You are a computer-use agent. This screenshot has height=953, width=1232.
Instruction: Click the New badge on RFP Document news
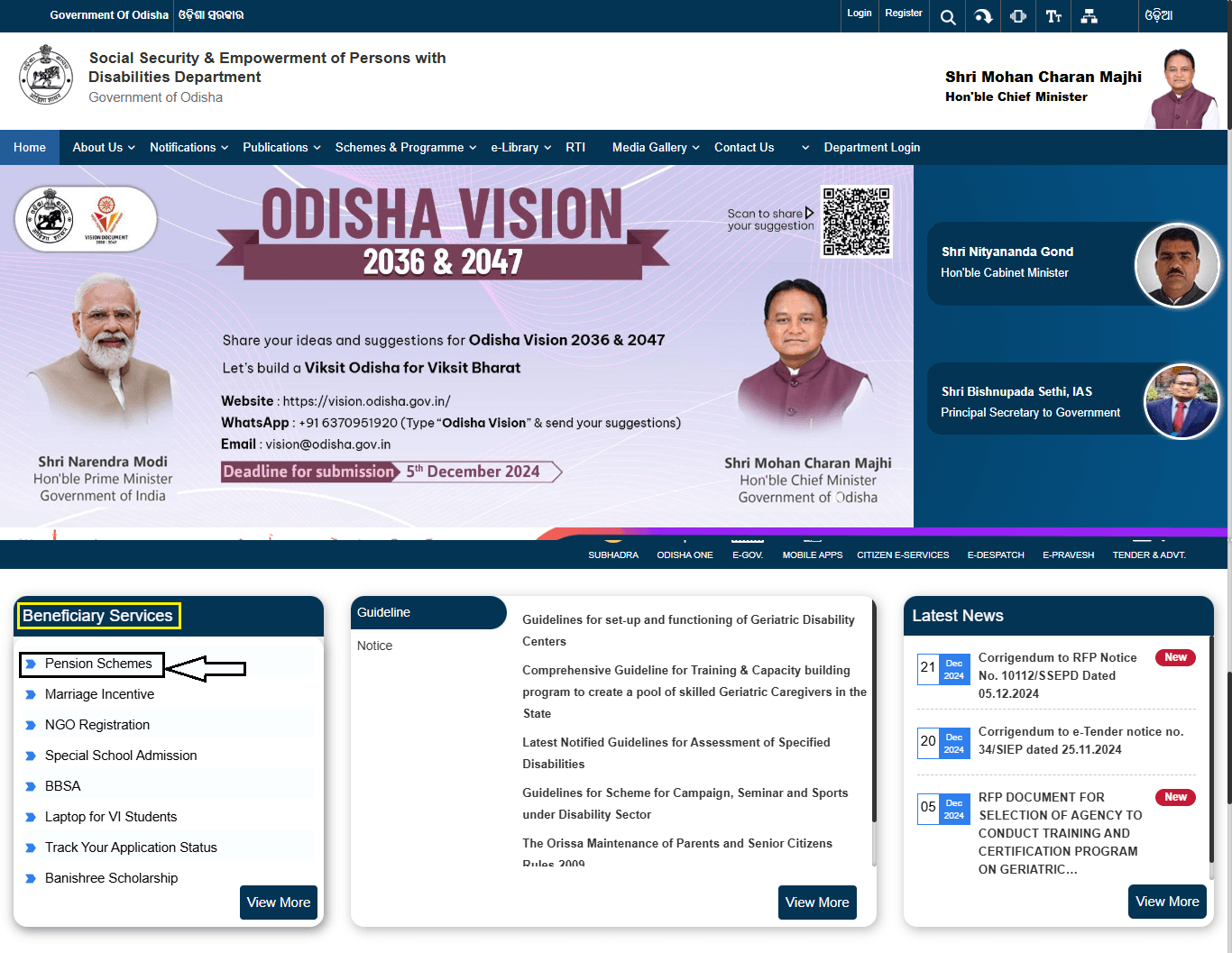pos(1175,797)
